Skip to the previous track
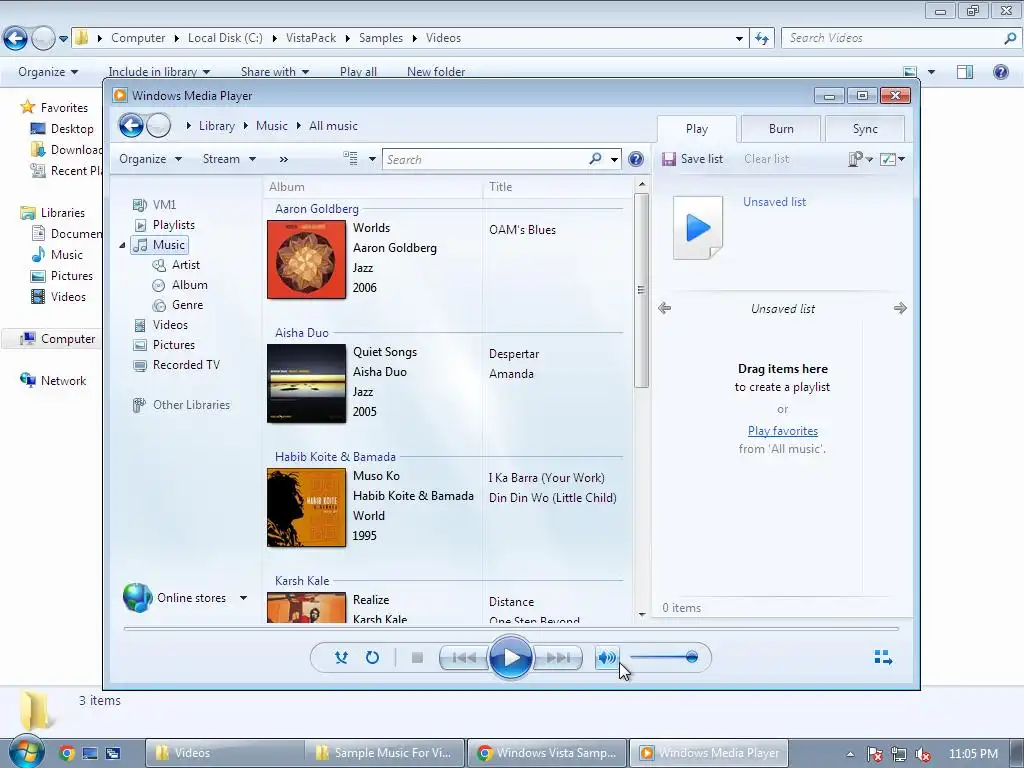This screenshot has width=1024, height=768. 464,658
